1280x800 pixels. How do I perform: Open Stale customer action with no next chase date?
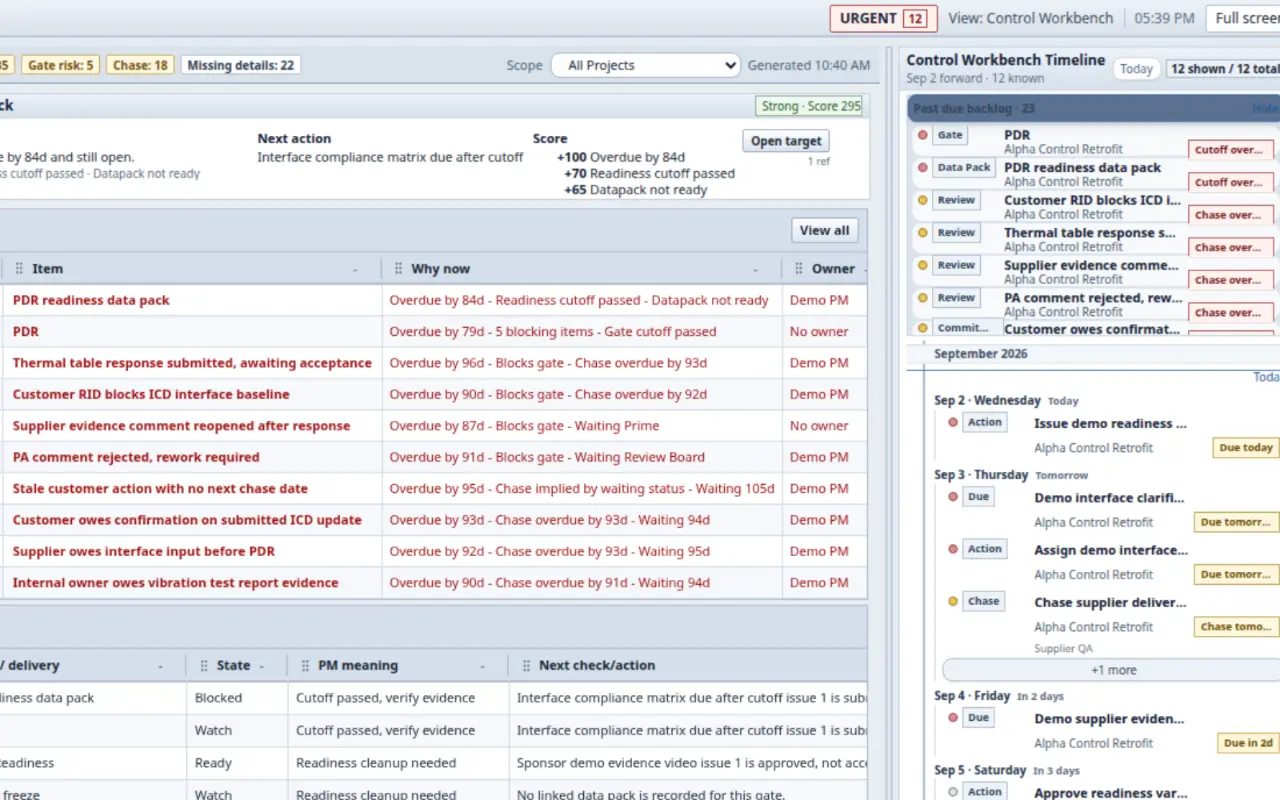(x=160, y=489)
